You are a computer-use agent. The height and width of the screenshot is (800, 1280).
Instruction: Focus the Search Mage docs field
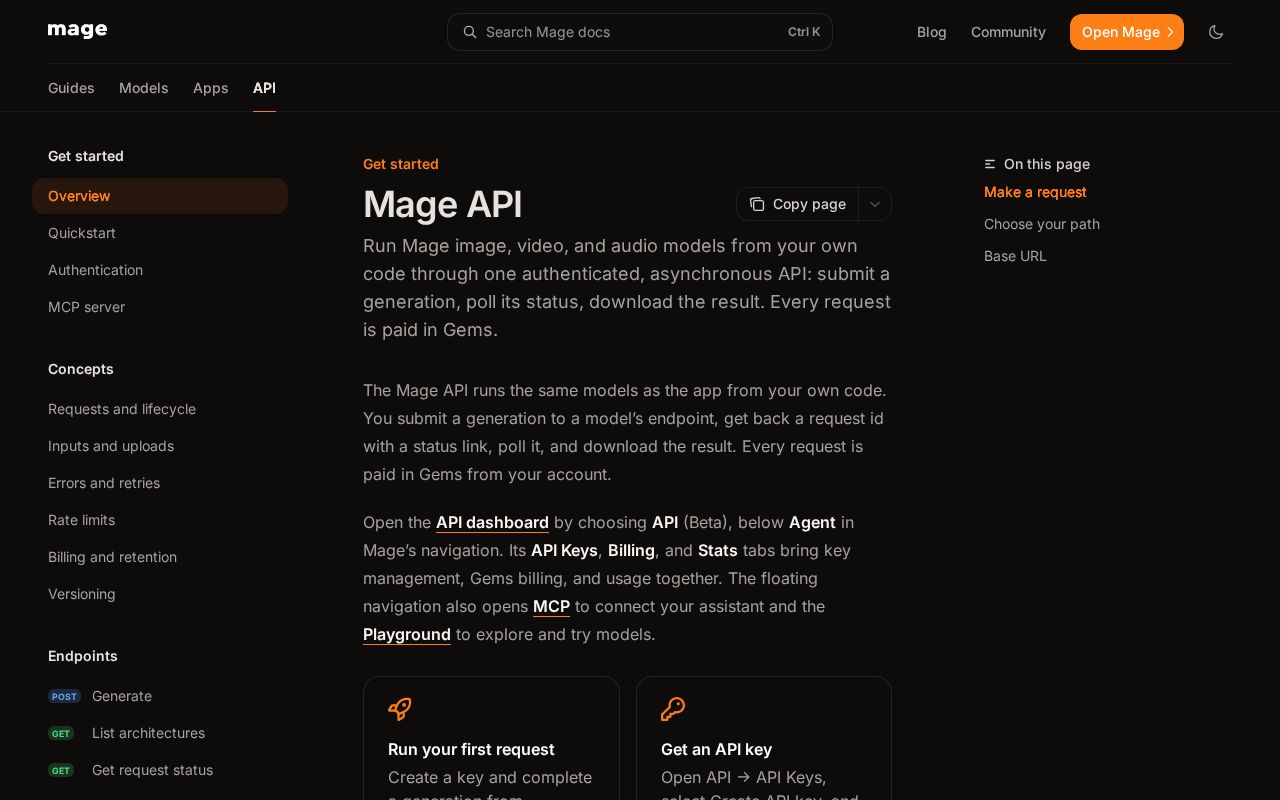pos(640,32)
